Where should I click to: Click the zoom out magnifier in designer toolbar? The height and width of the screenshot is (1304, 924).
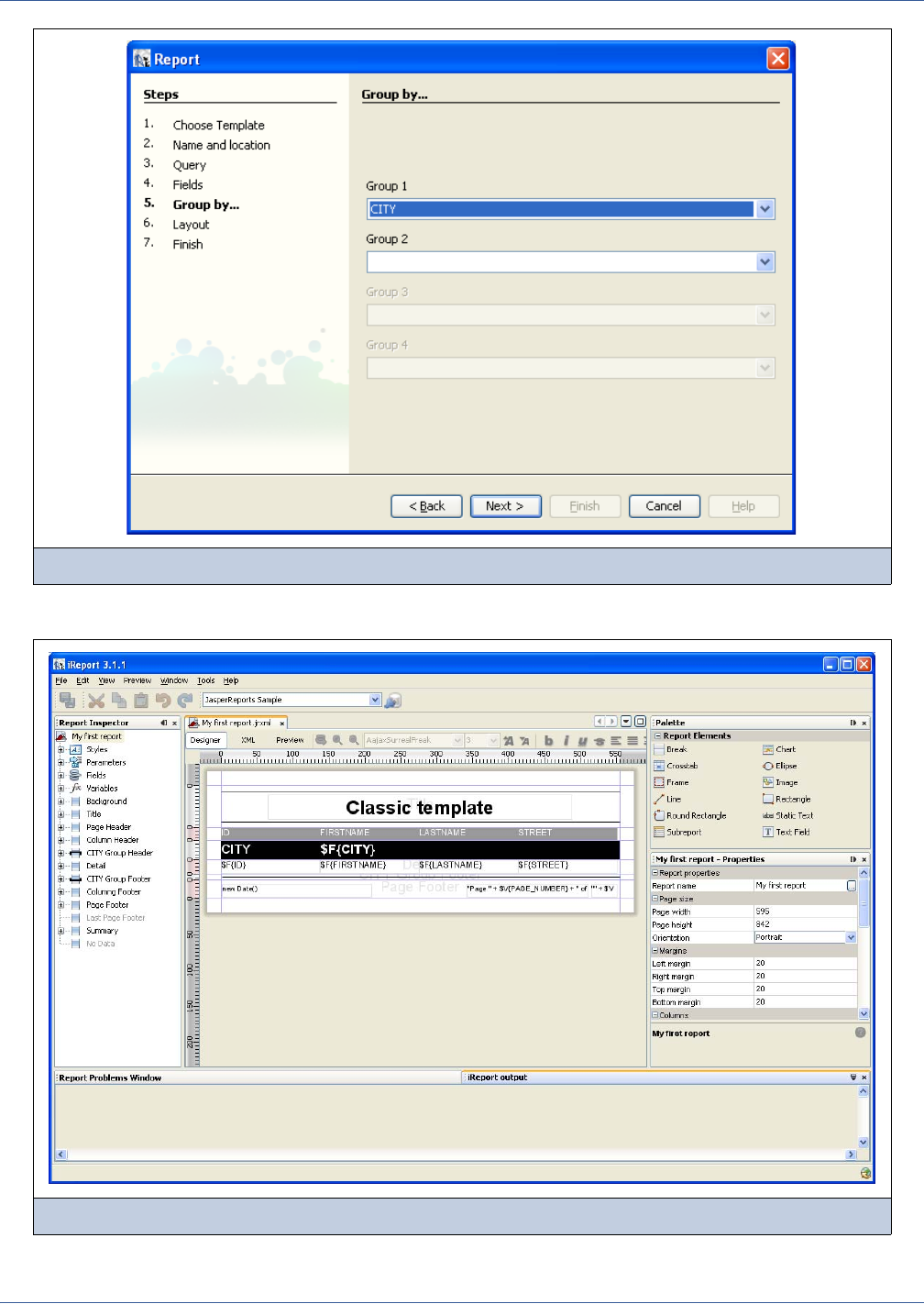354,740
